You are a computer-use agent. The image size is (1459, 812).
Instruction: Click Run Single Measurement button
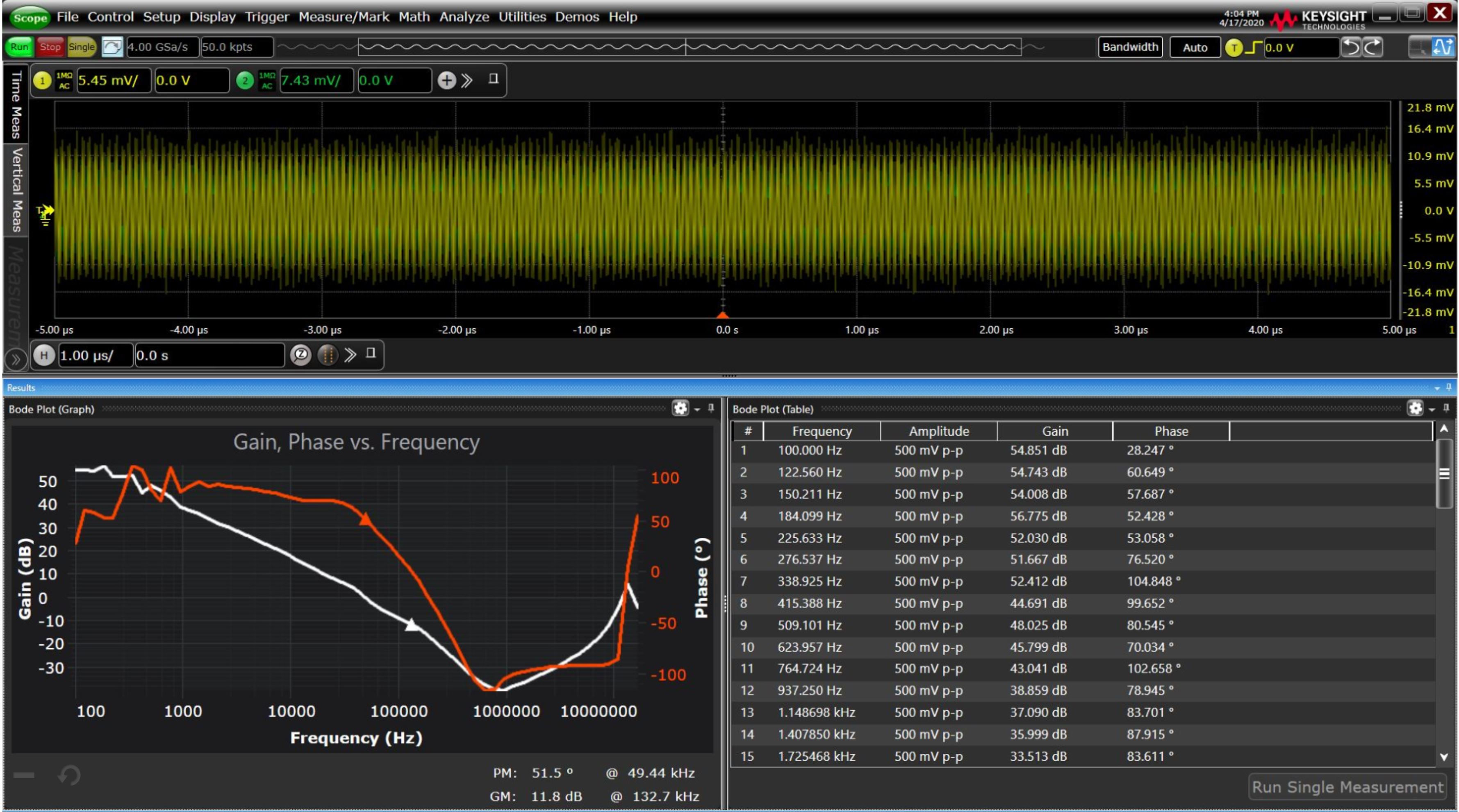(x=1347, y=787)
